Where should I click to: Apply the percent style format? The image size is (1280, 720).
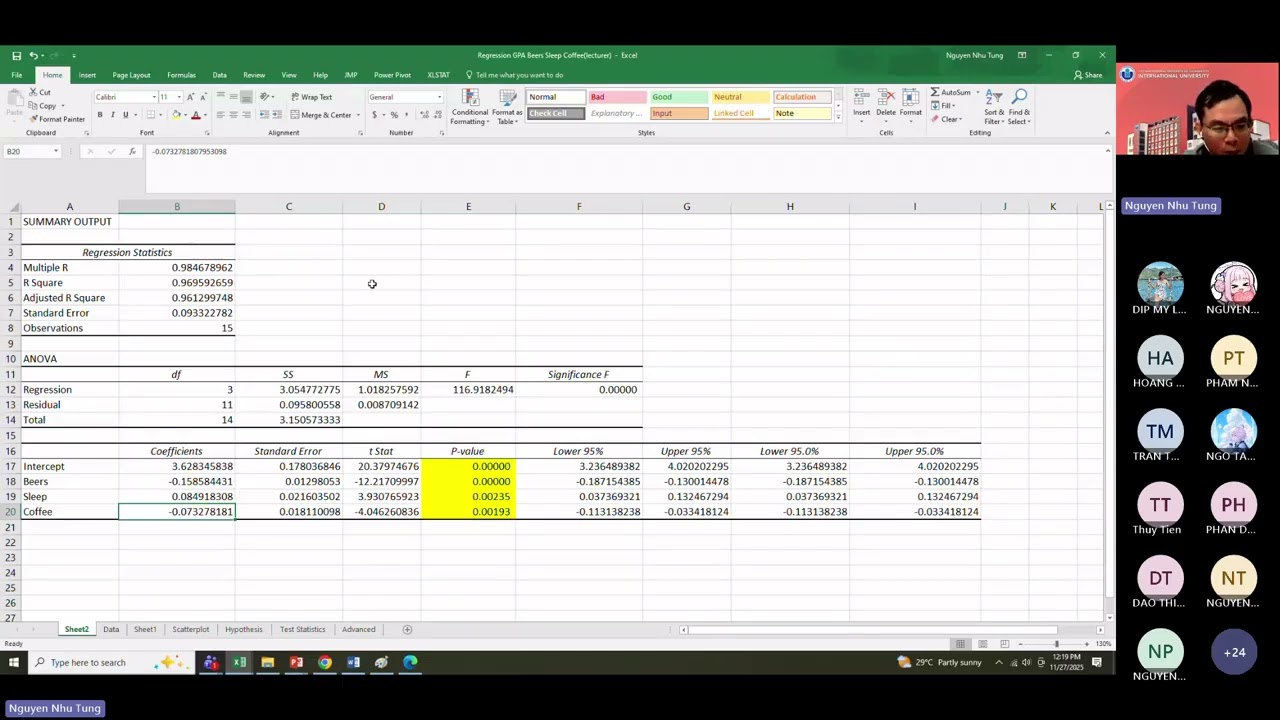click(394, 115)
